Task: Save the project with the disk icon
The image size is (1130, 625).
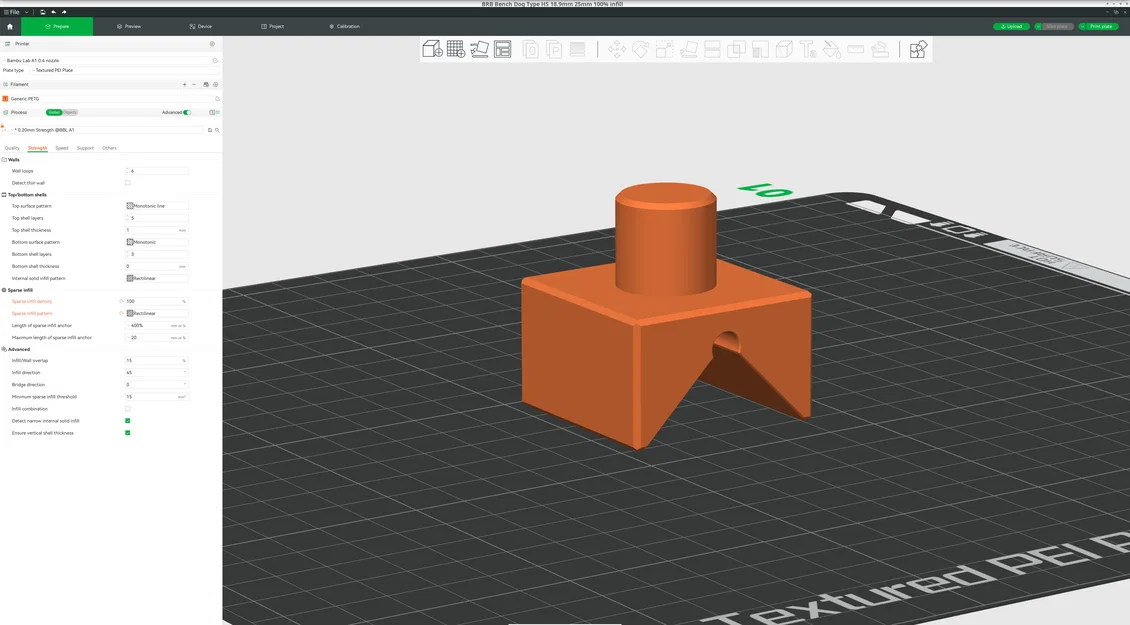Action: tap(43, 12)
